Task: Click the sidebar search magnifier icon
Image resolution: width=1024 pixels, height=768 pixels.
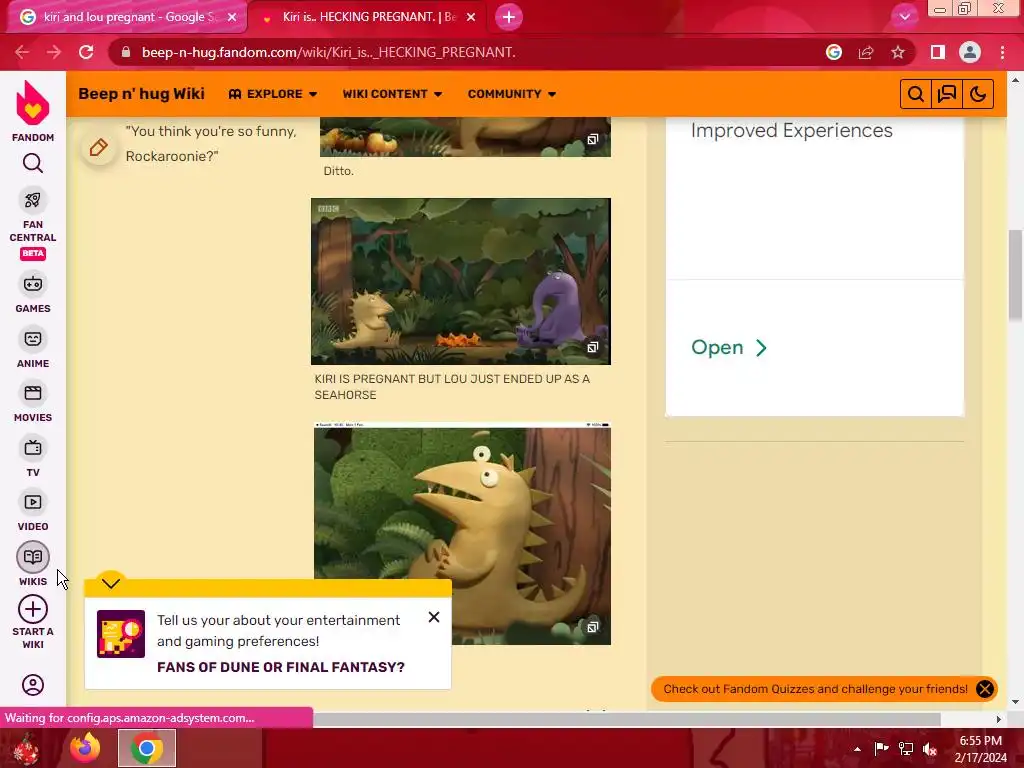Action: tap(33, 163)
